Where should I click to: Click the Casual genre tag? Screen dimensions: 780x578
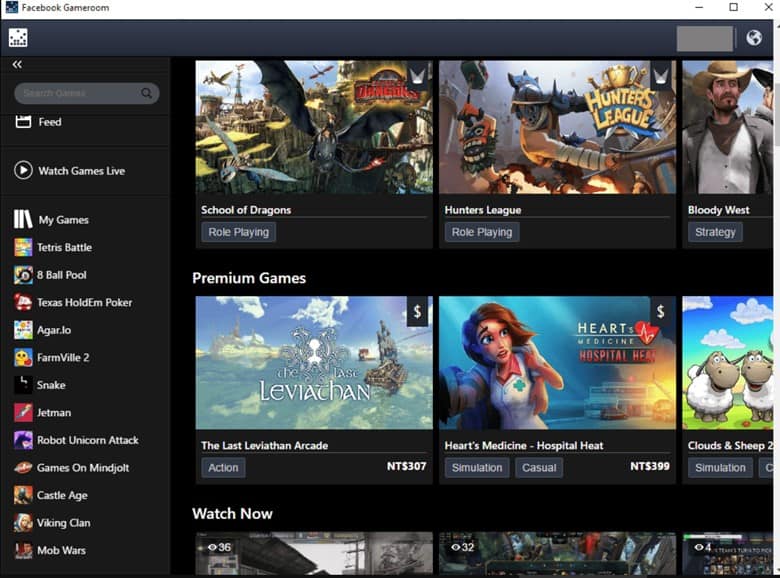pos(539,468)
